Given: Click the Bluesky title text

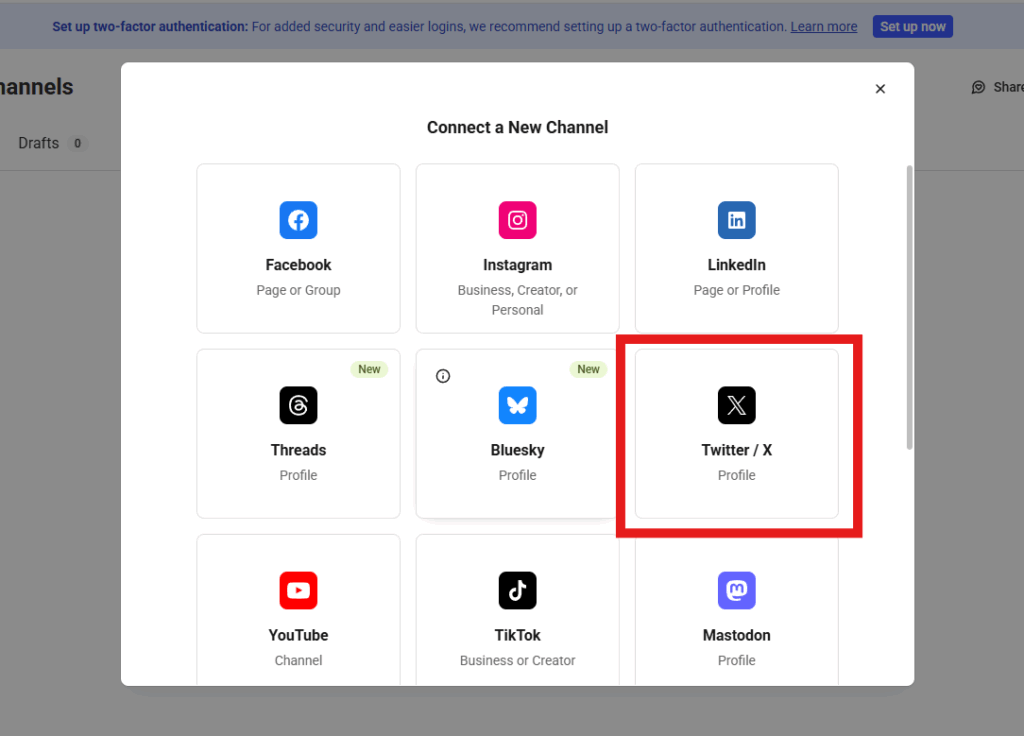Looking at the screenshot, I should 517,450.
